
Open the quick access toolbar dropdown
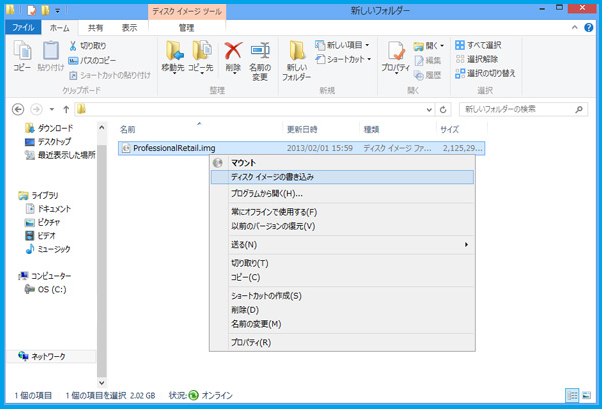click(58, 11)
